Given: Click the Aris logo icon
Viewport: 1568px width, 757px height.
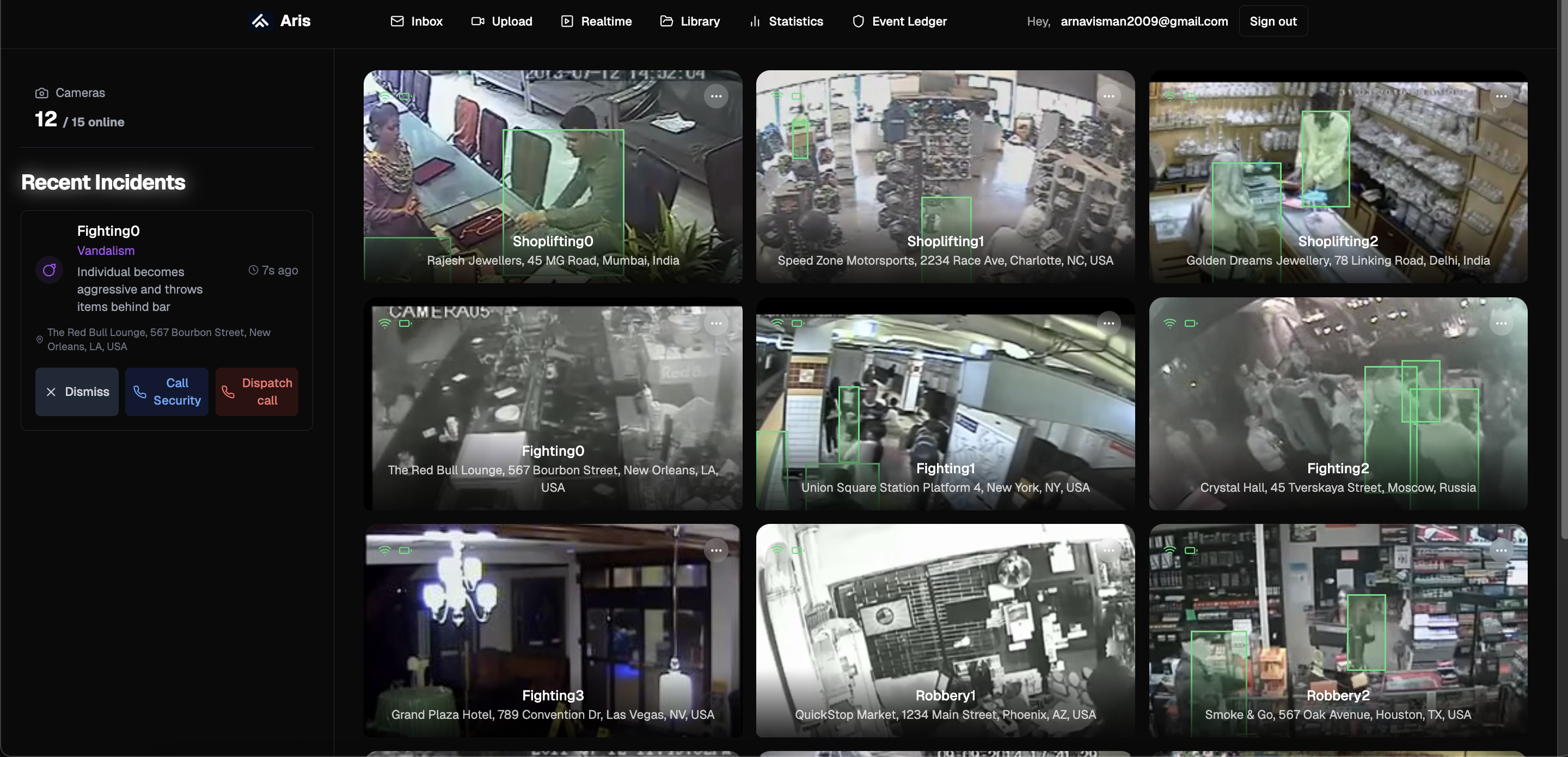Looking at the screenshot, I should pos(261,21).
